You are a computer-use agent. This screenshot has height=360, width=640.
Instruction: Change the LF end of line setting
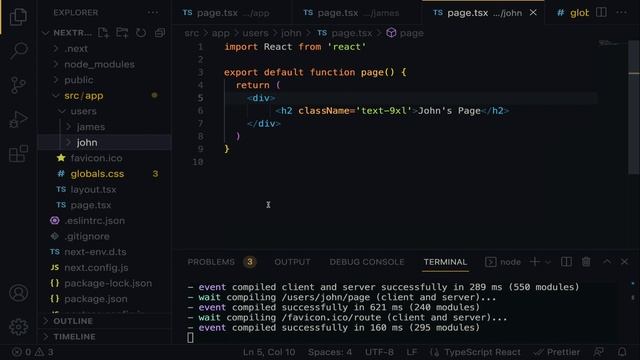tap(411, 352)
